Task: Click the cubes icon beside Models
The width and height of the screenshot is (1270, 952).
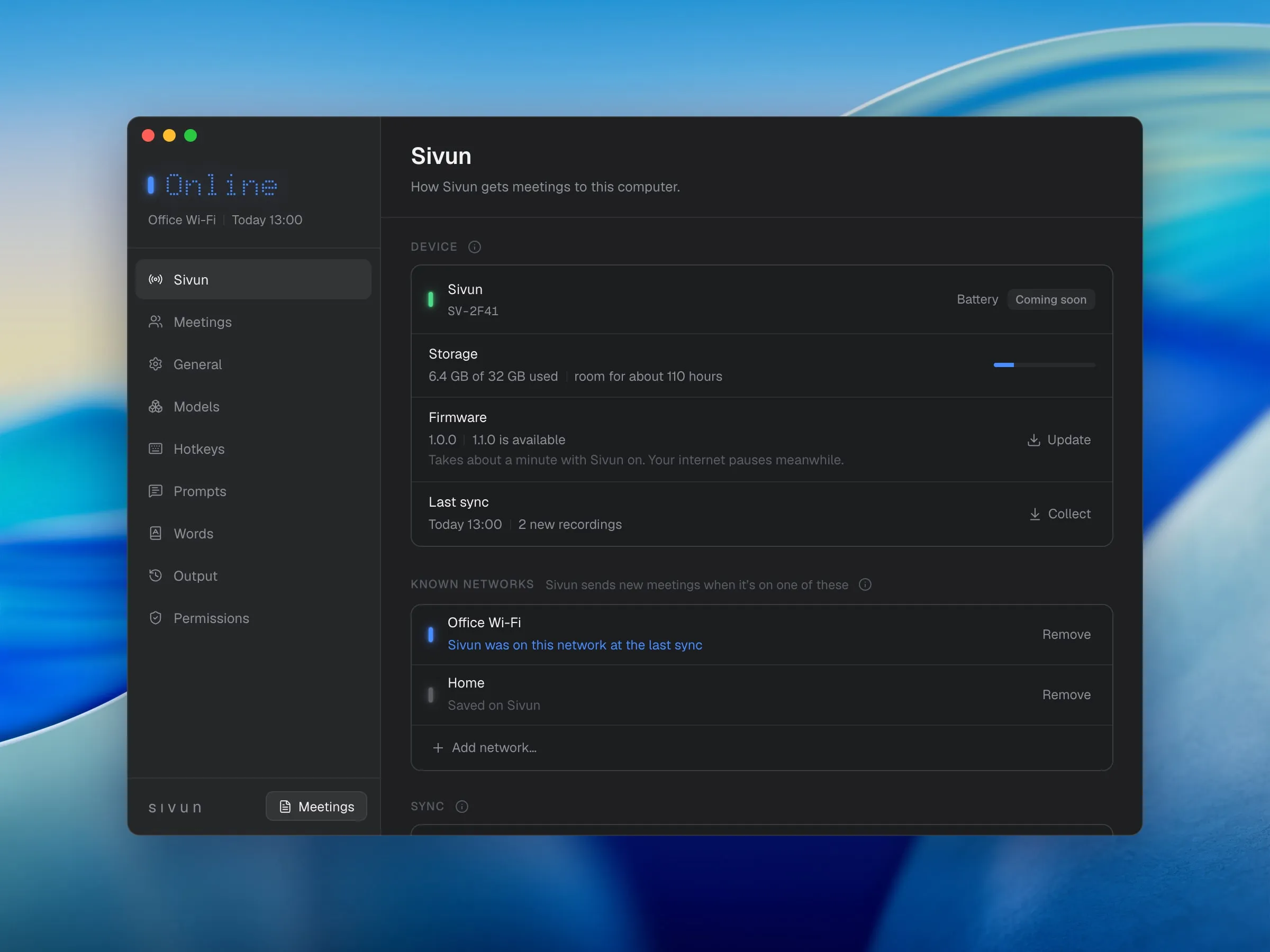Action: coord(156,406)
